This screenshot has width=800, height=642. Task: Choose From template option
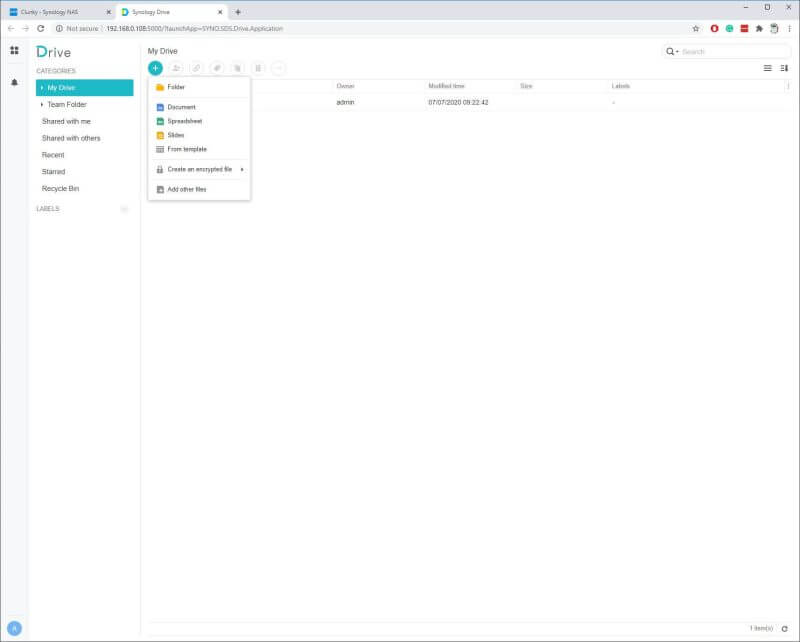click(x=199, y=149)
